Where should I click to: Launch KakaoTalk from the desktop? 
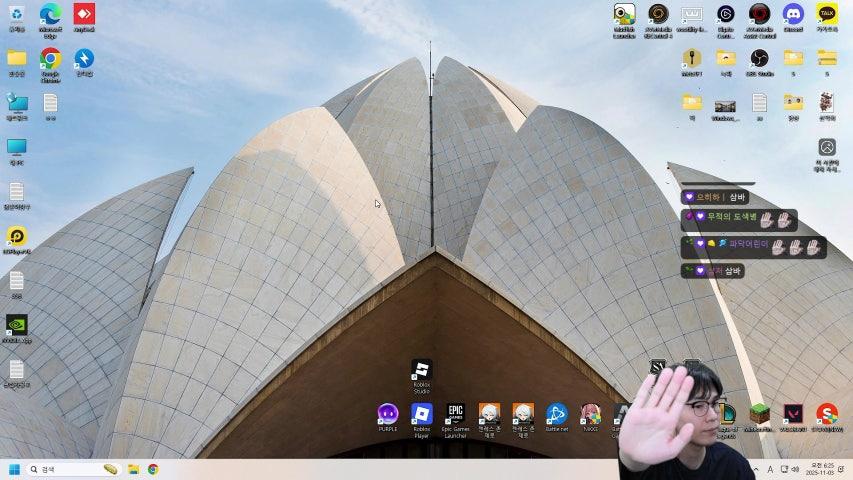click(x=826, y=15)
